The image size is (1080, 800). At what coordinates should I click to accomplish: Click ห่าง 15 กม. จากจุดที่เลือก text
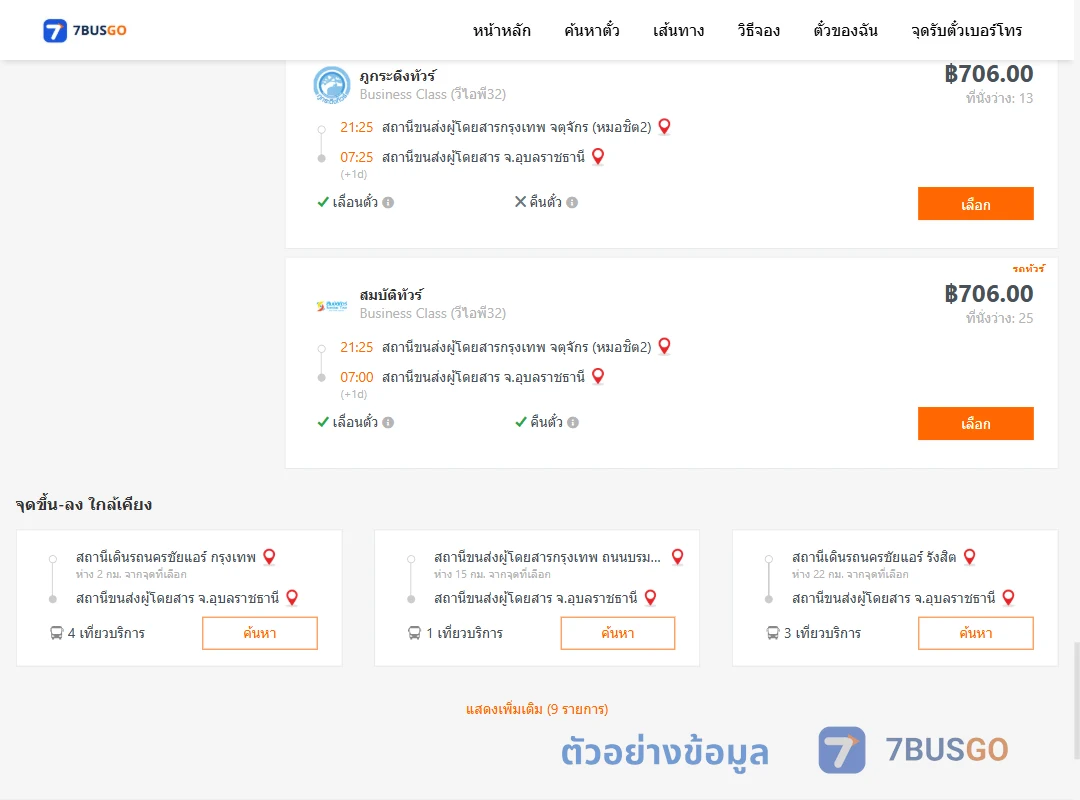pos(492,574)
